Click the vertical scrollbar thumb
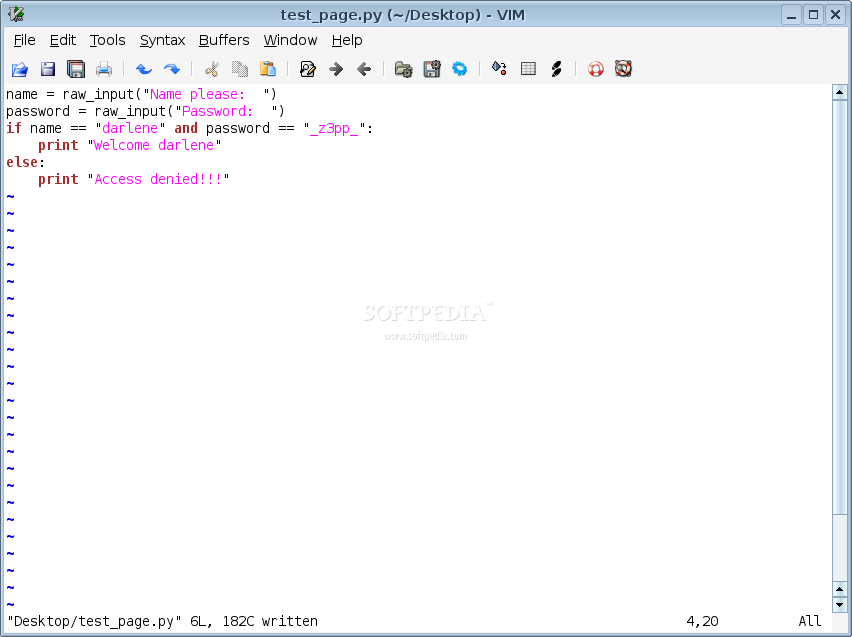 coord(840,308)
